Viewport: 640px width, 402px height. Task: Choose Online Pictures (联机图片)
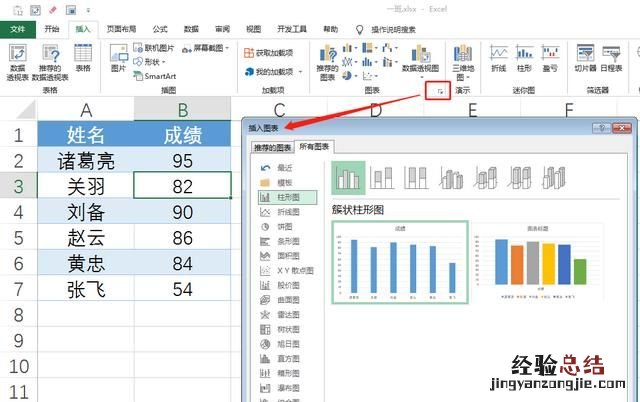[x=154, y=48]
